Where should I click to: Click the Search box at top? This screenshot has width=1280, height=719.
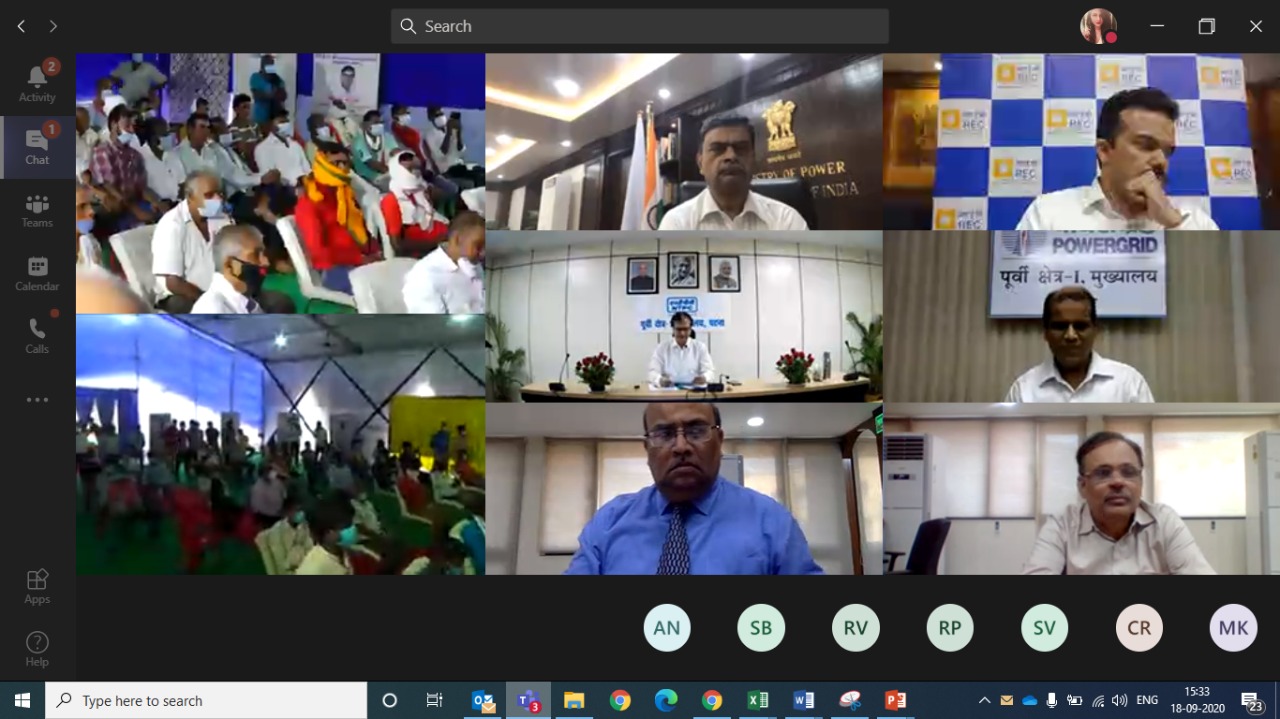coord(640,26)
